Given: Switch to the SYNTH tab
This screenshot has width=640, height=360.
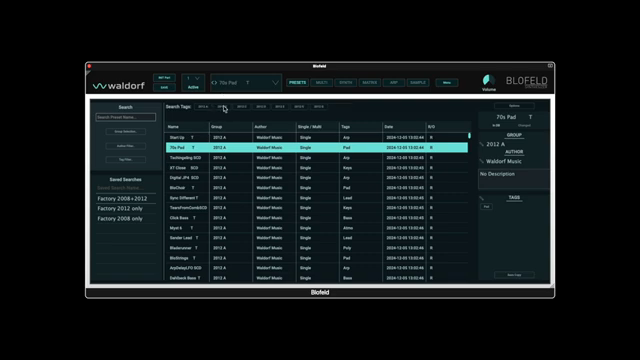Looking at the screenshot, I should click(x=346, y=82).
